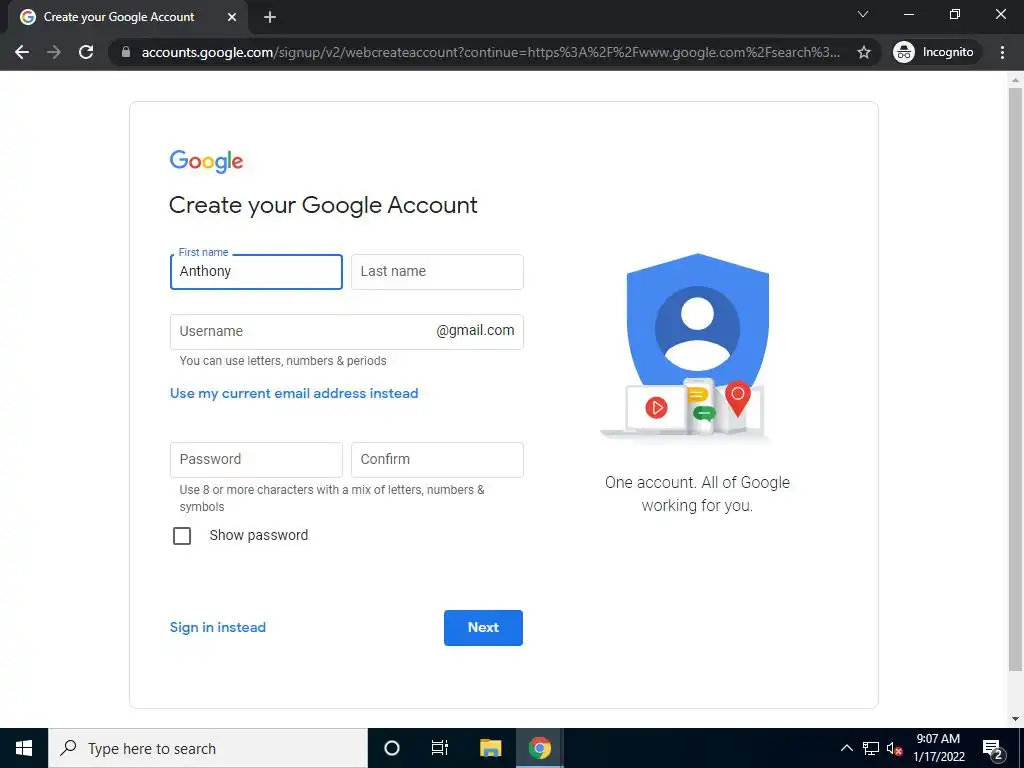Open a new tab with the plus button
This screenshot has width=1024, height=768.
[x=270, y=17]
